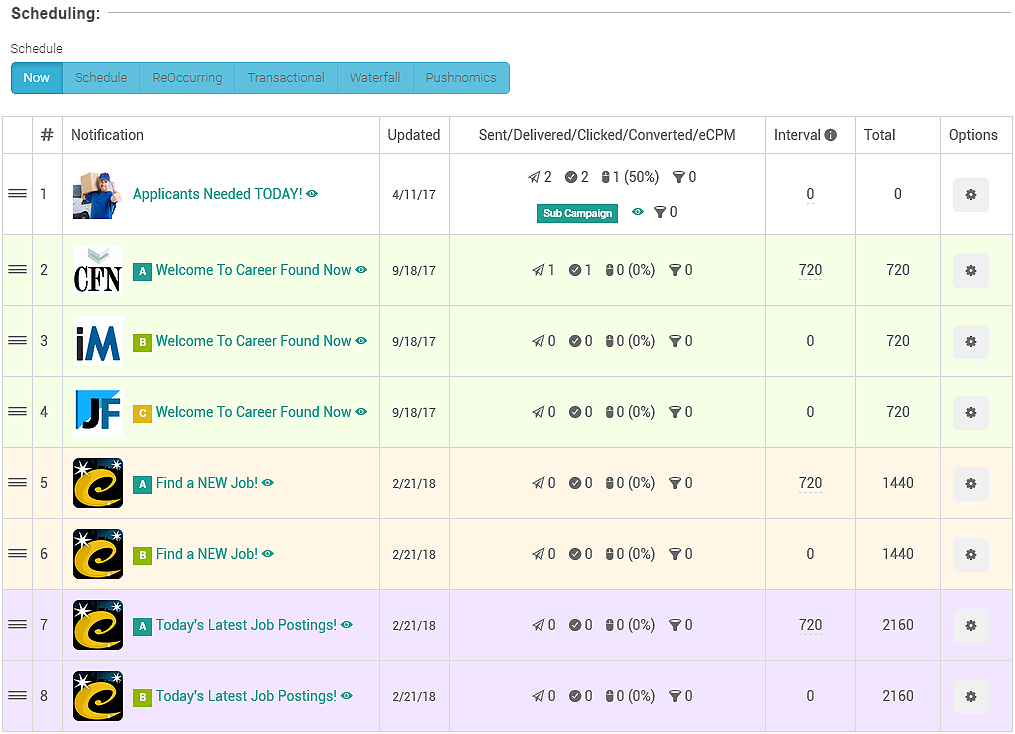1015x734 pixels.
Task: Click the Sub Campaign badge
Action: [x=577, y=213]
